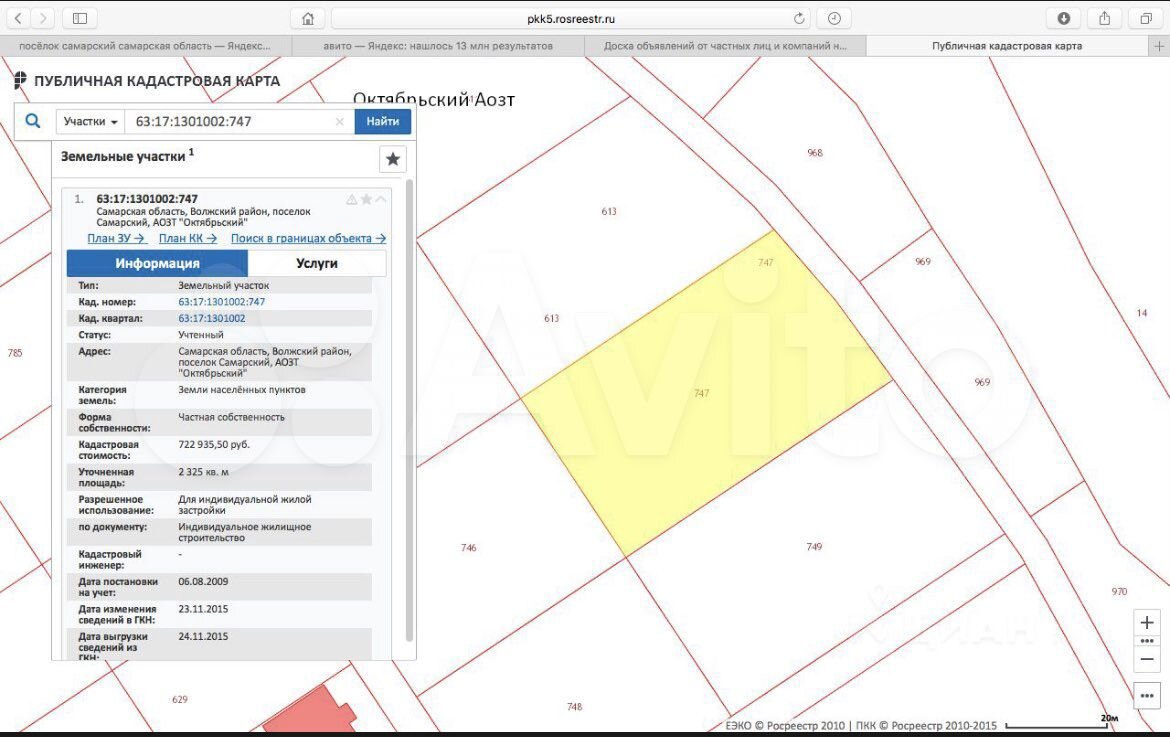Click the date 23.11.2015

[203, 609]
